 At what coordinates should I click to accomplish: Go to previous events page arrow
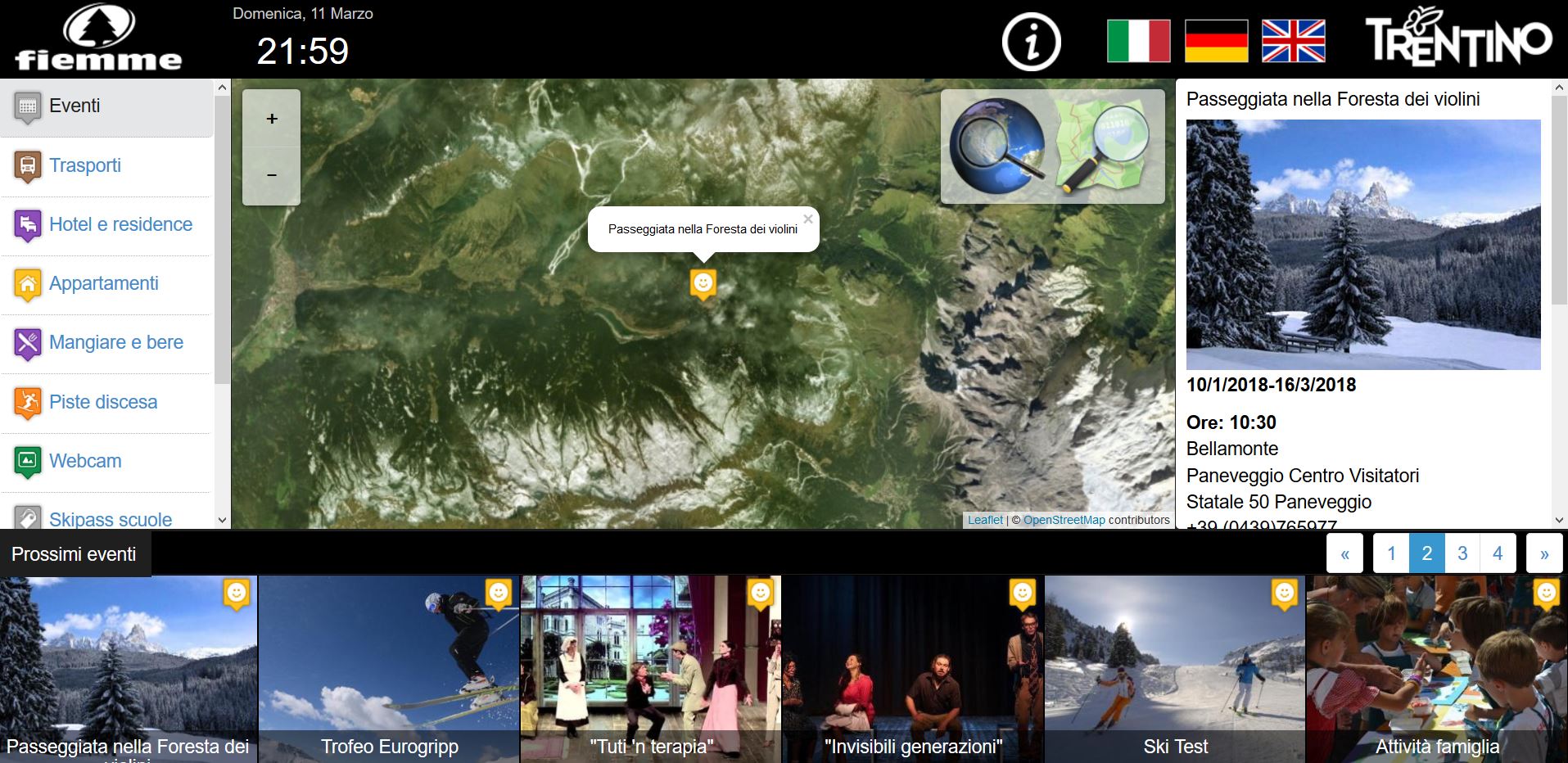(1344, 553)
